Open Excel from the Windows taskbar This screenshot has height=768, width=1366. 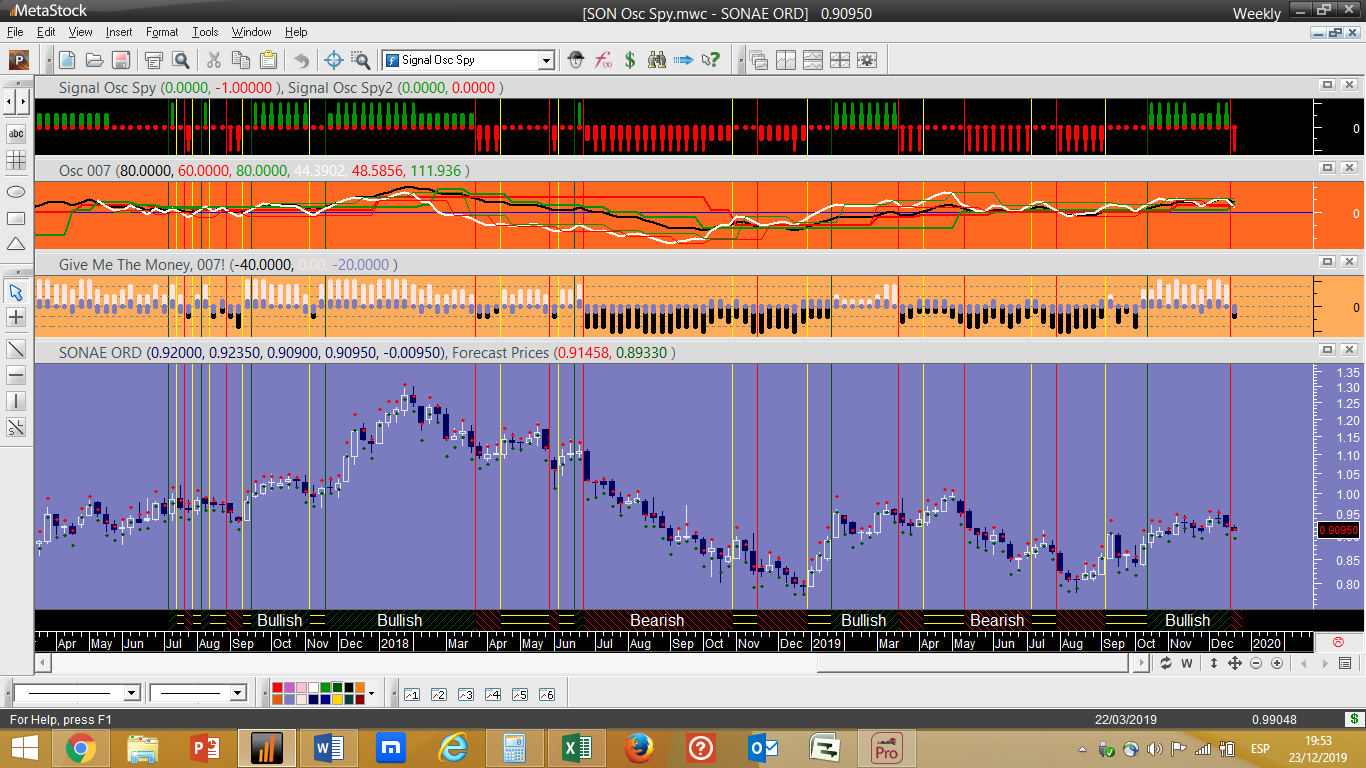click(x=576, y=748)
